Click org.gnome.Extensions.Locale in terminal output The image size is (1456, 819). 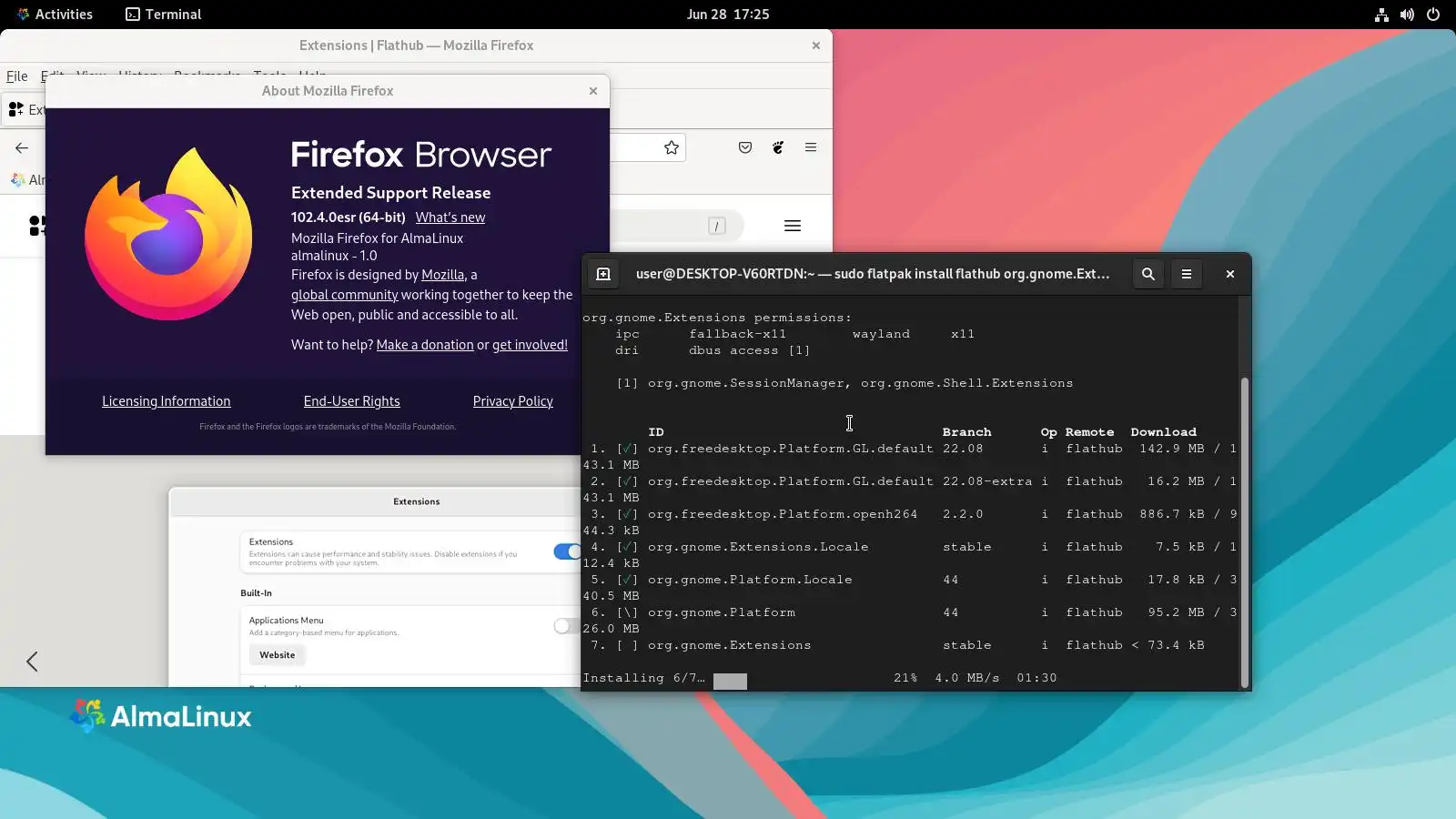coord(758,547)
